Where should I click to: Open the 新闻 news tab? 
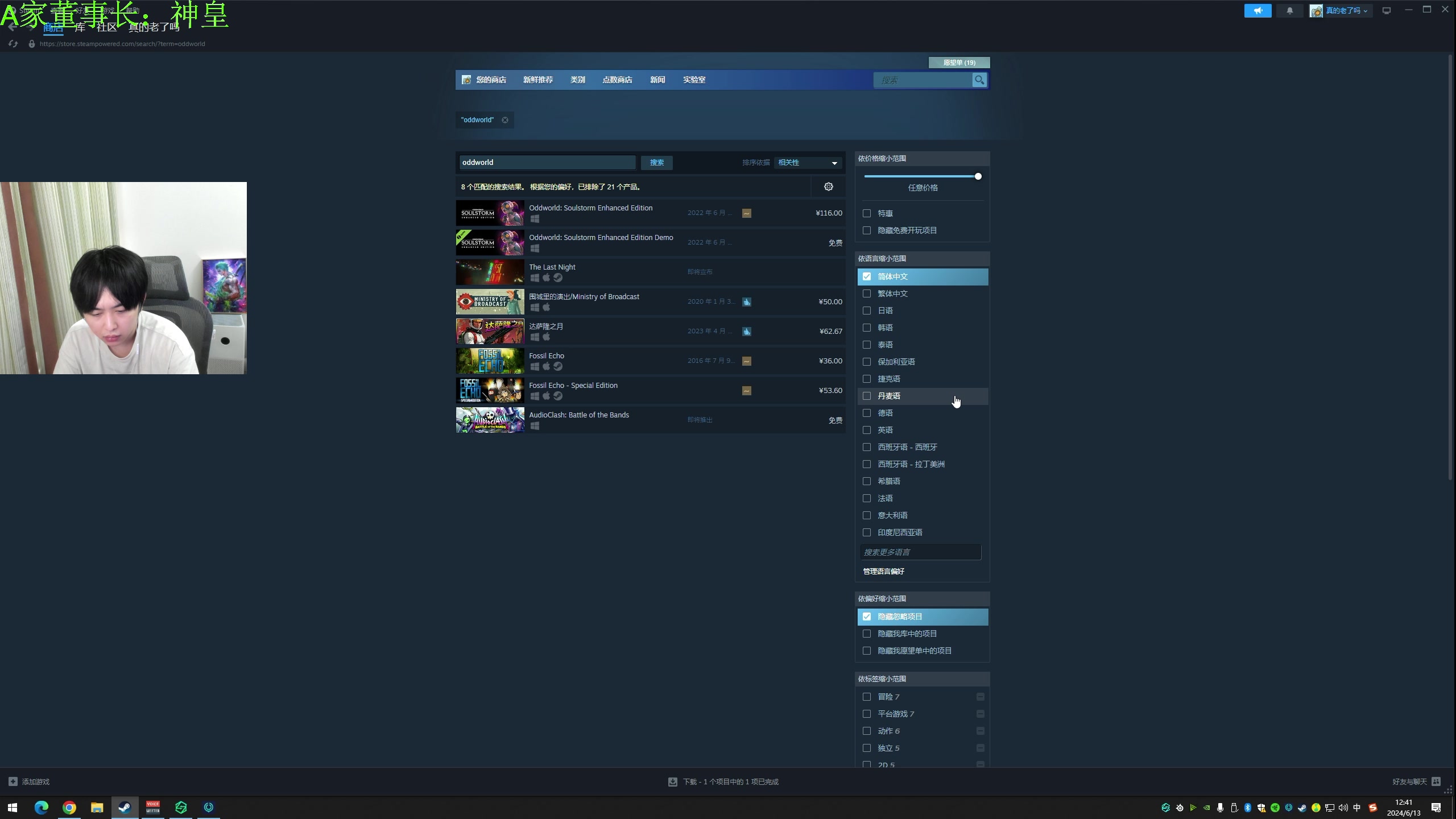(x=657, y=80)
